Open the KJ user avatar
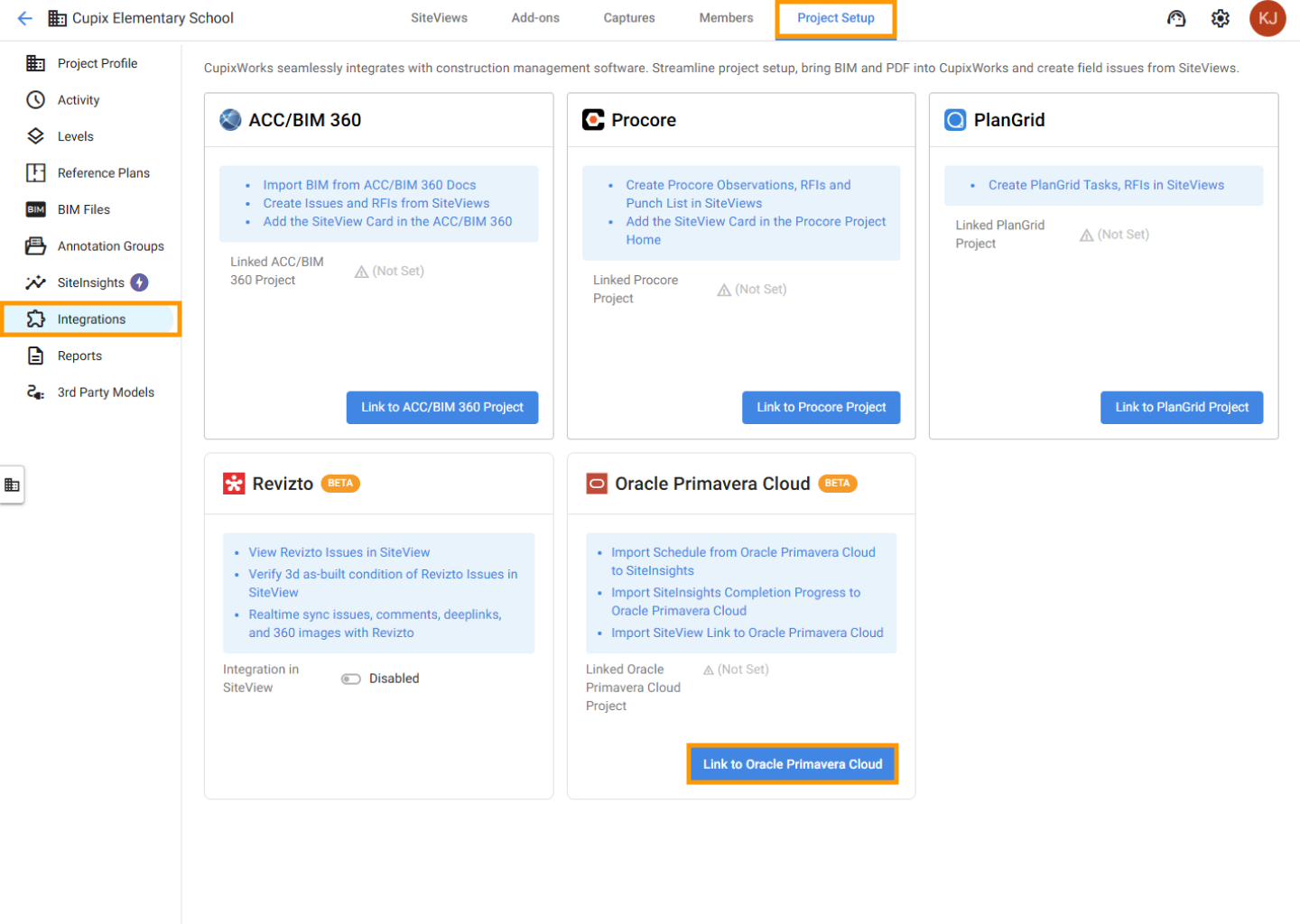 [x=1267, y=18]
